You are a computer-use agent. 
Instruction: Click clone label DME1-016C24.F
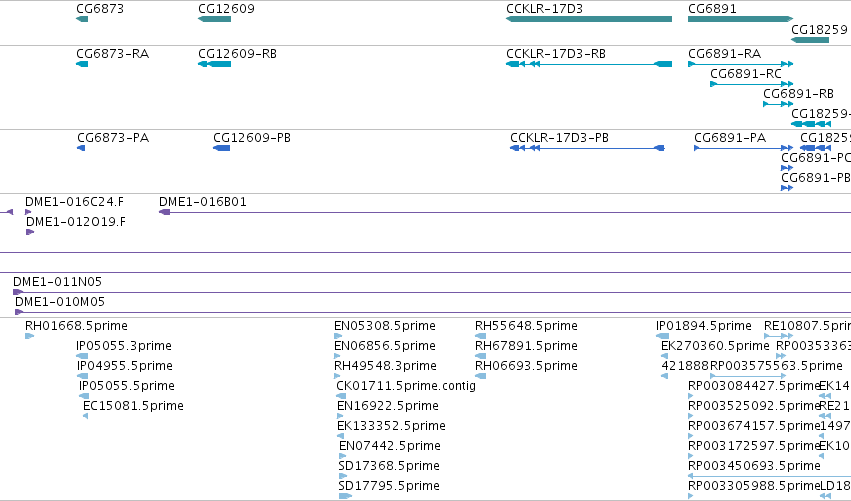[74, 202]
